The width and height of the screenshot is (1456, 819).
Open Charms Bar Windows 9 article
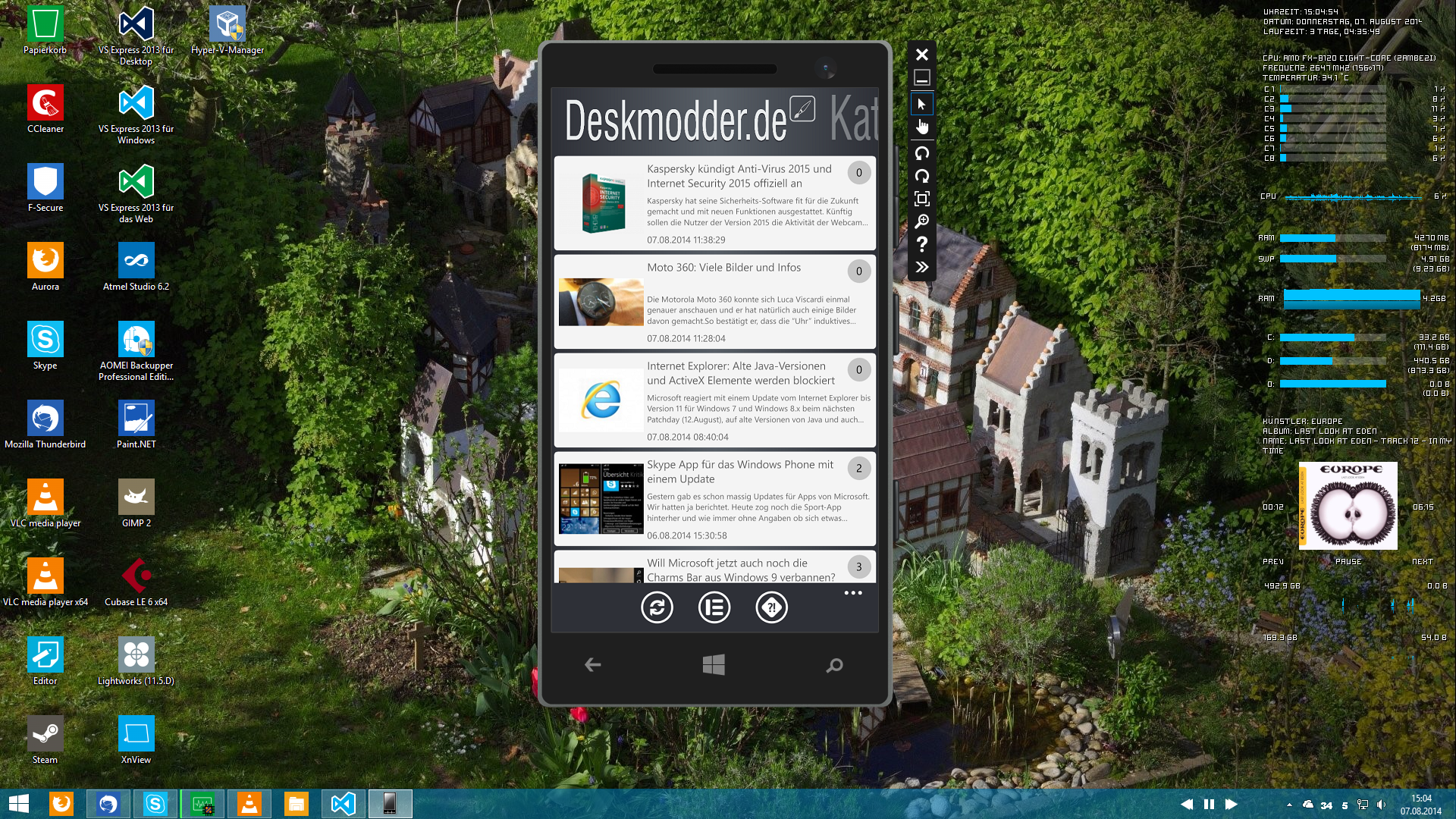(x=715, y=567)
